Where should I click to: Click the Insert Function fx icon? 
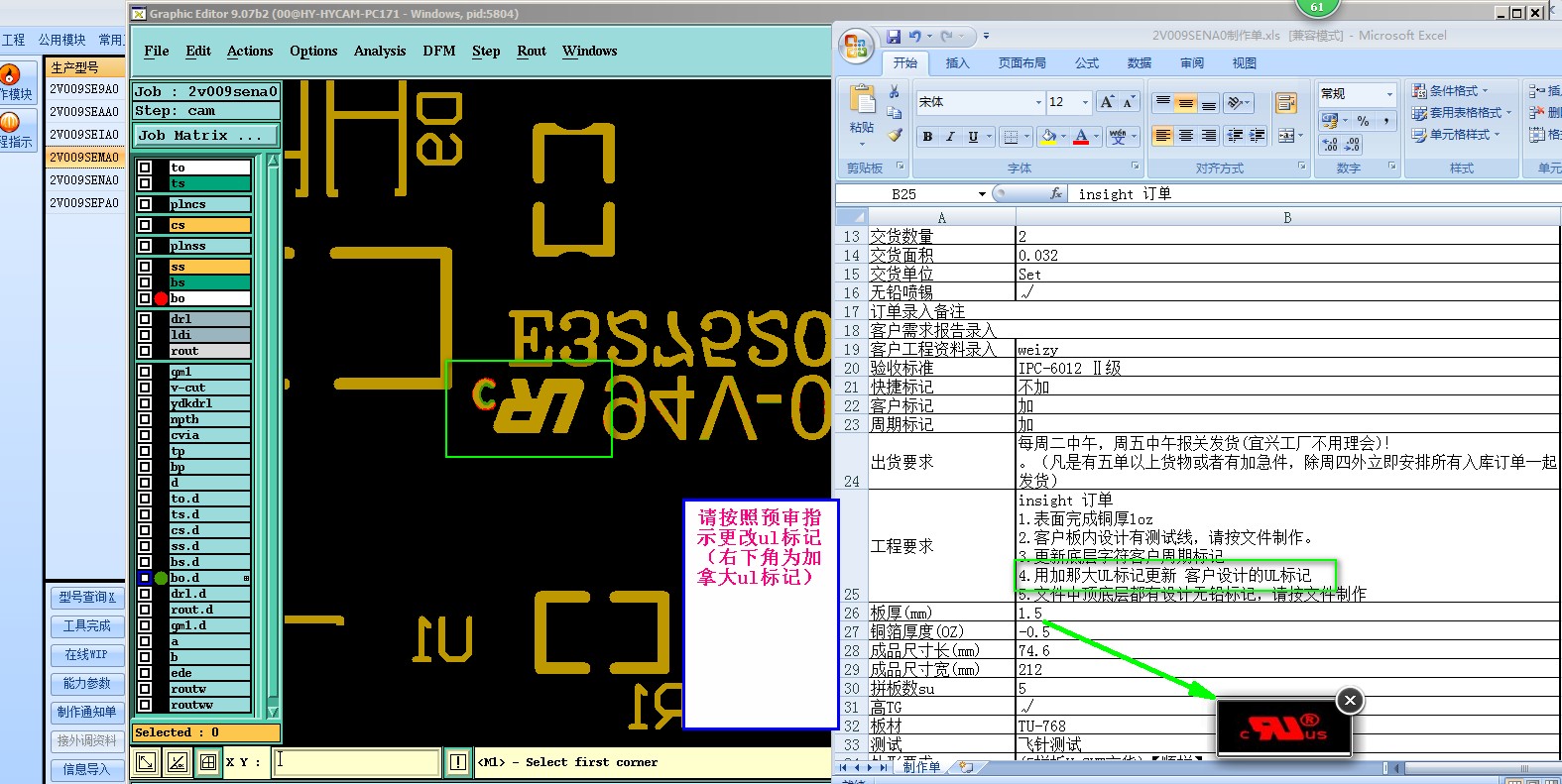1056,194
